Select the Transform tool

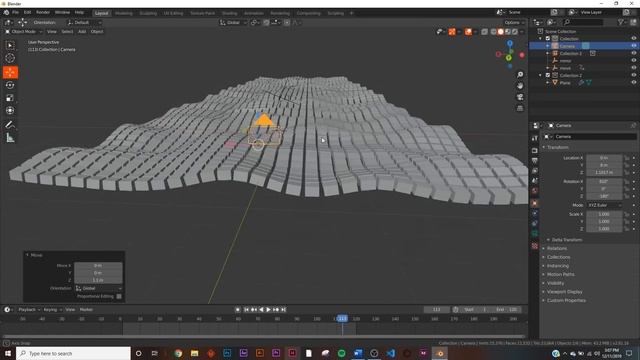10,110
